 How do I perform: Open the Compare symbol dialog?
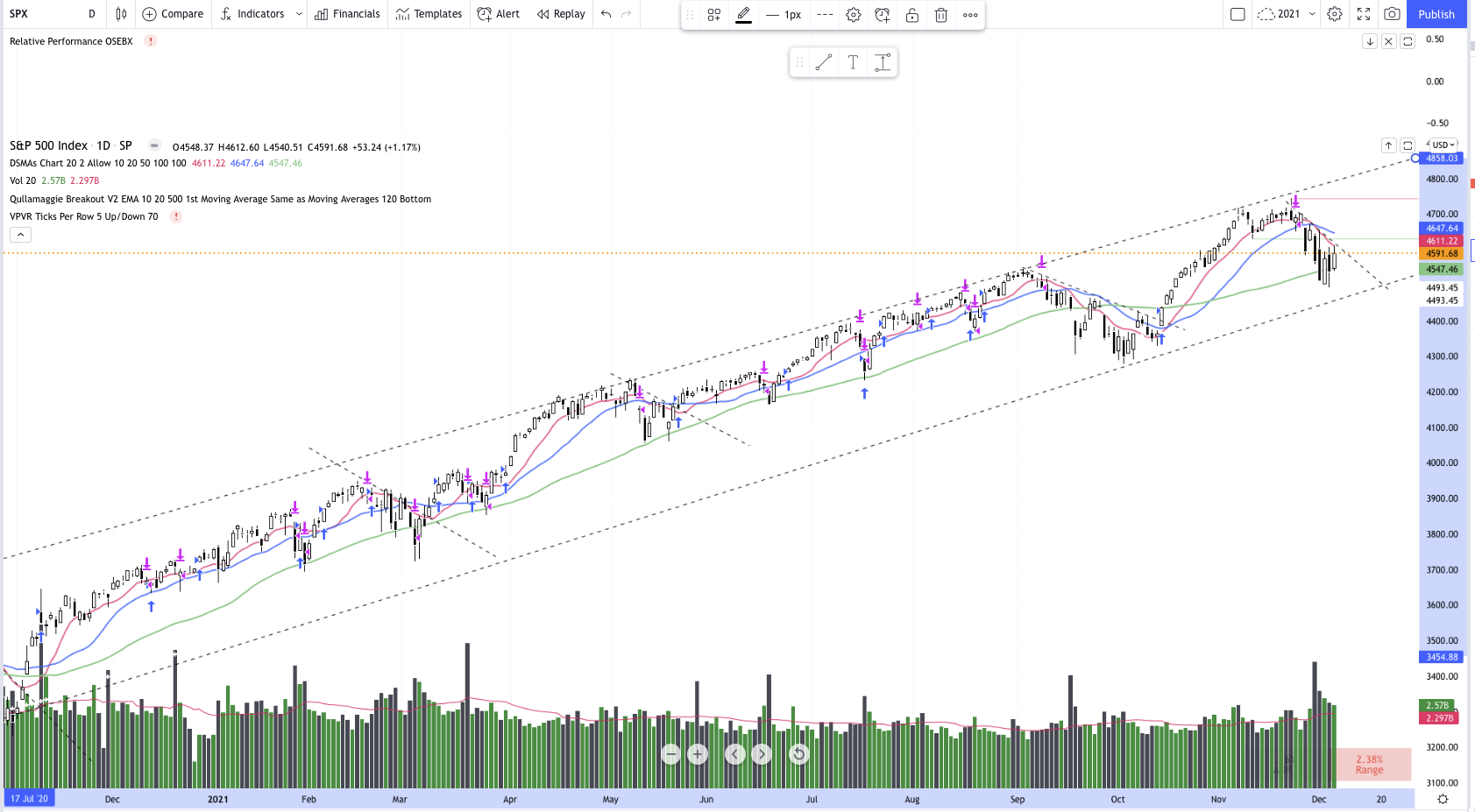pos(173,14)
